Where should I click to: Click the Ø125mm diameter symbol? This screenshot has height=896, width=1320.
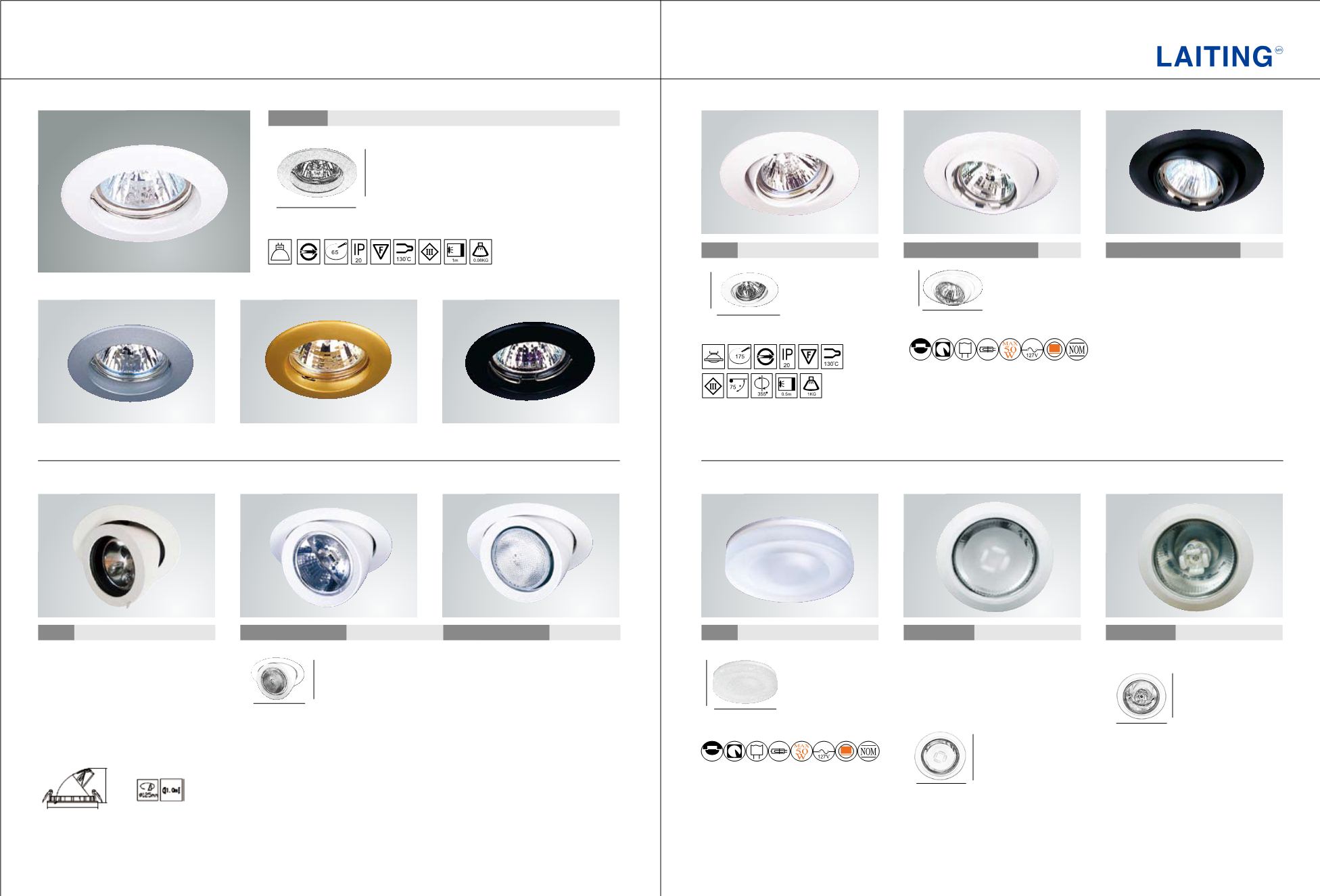pos(148,790)
